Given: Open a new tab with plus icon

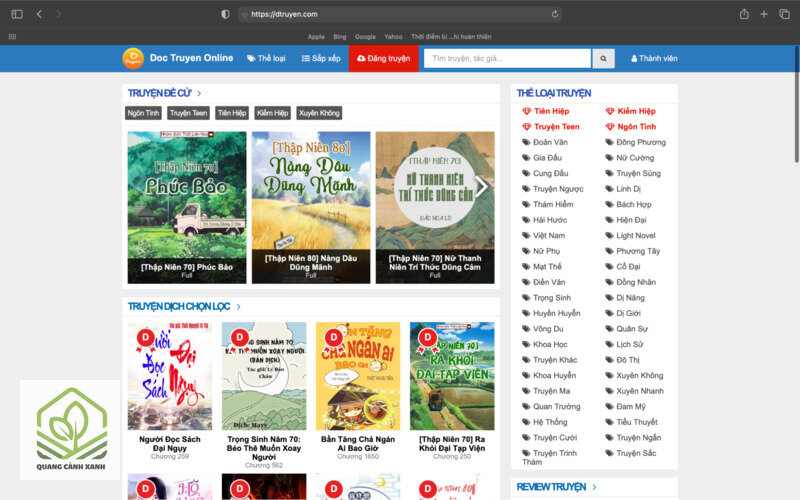Looking at the screenshot, I should click(x=764, y=14).
